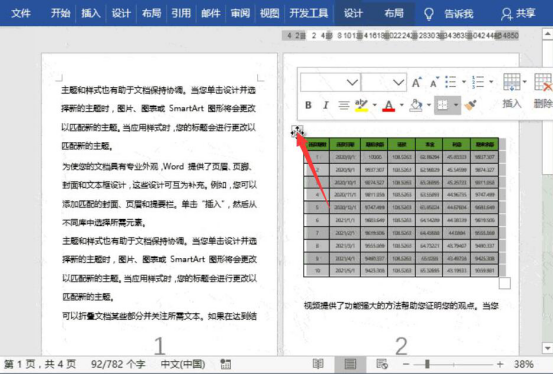554x374 pixels.
Task: Open the 文件 menu
Action: [x=21, y=13]
